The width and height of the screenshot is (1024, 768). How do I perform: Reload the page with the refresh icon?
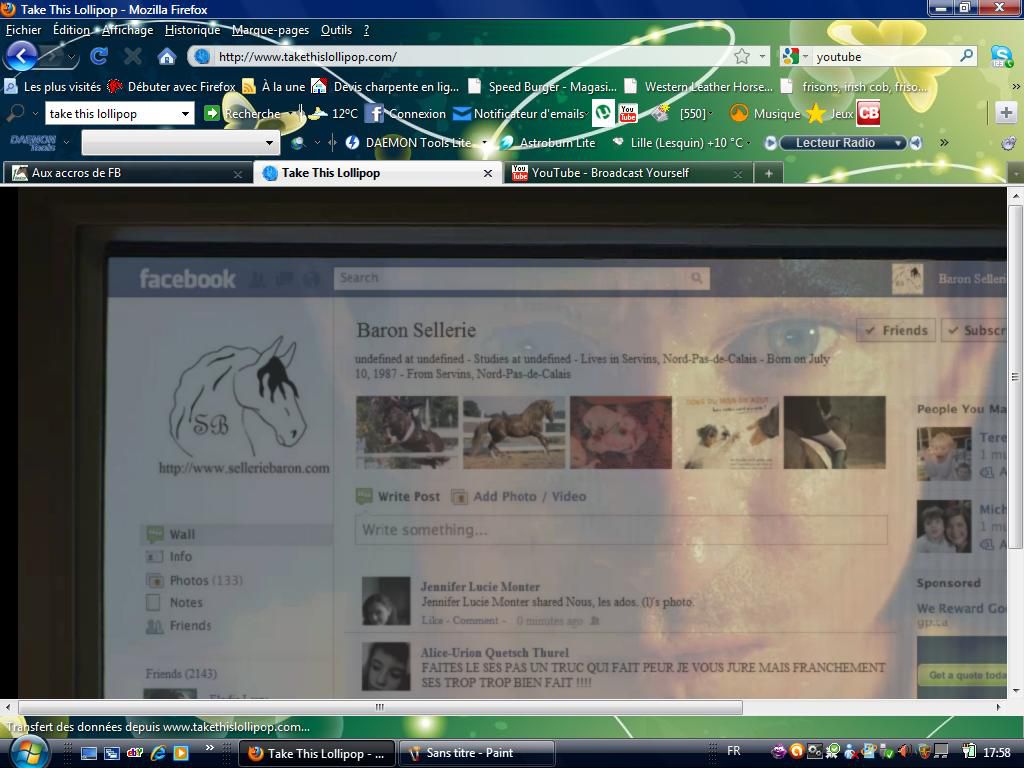(x=98, y=56)
